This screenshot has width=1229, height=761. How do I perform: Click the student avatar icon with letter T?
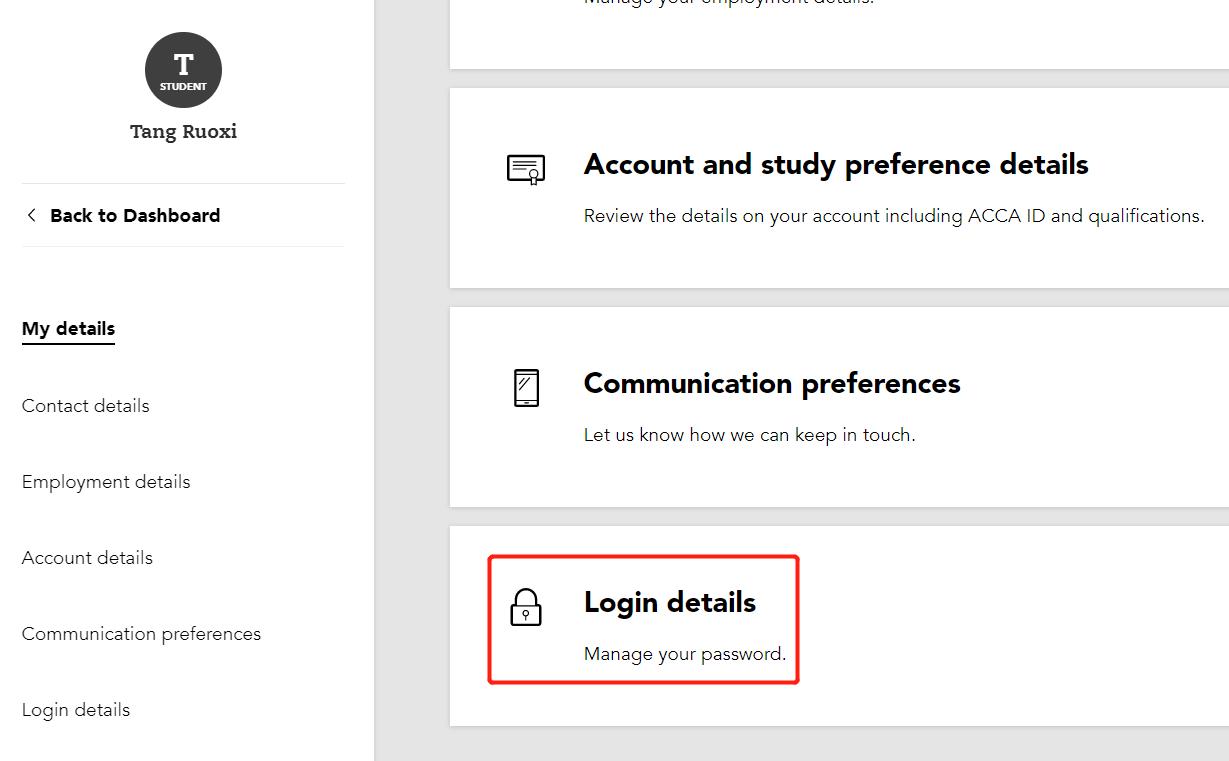point(183,70)
